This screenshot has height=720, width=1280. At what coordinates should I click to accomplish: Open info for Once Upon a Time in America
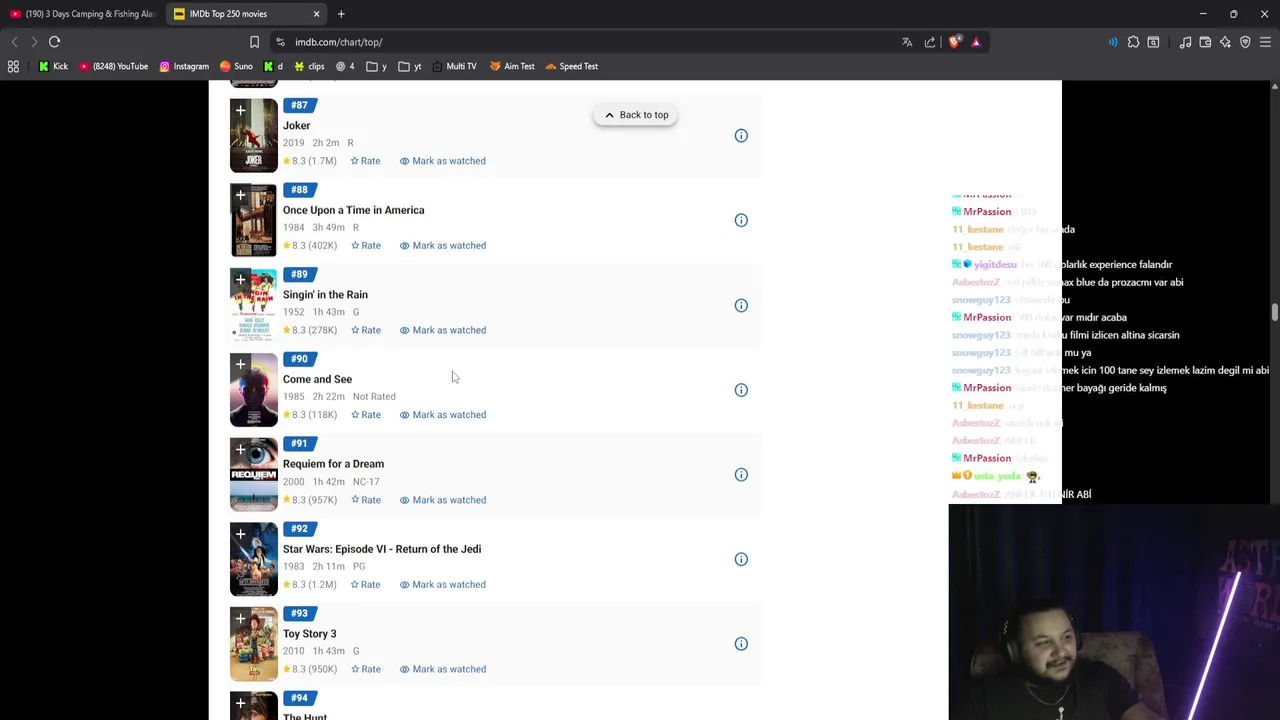741,220
